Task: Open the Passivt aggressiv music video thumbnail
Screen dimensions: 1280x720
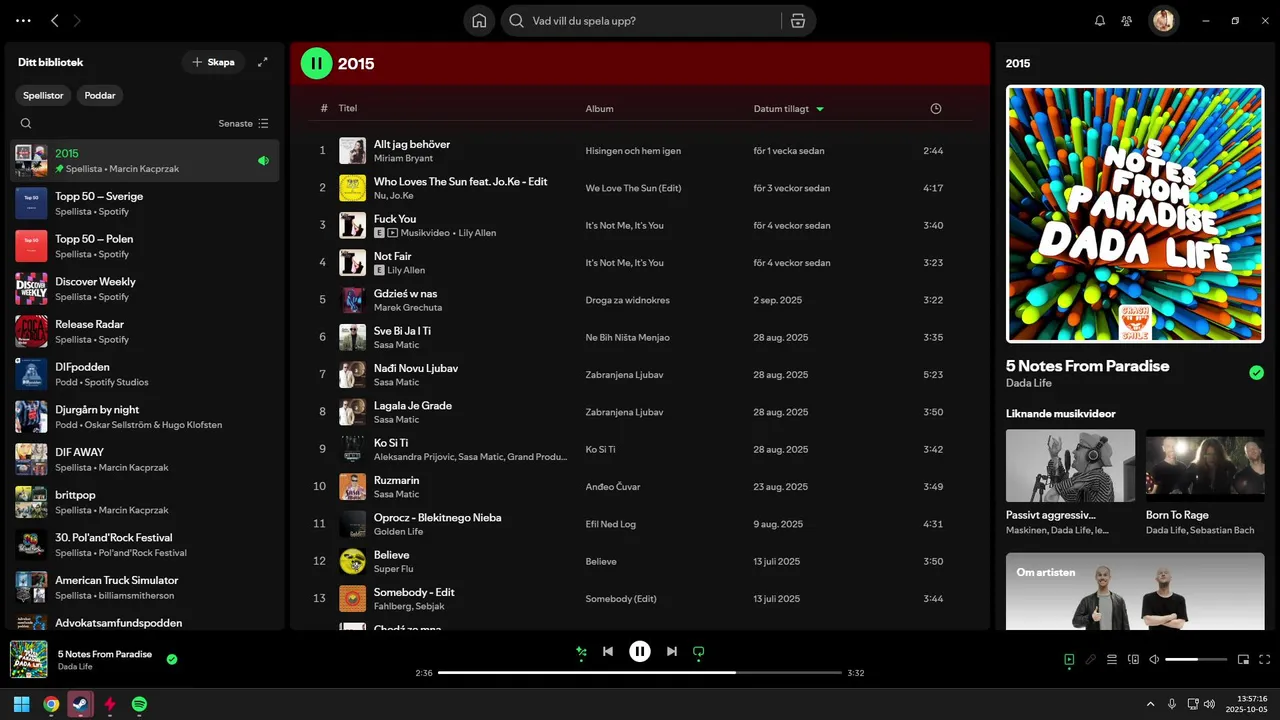Action: 1070,466
